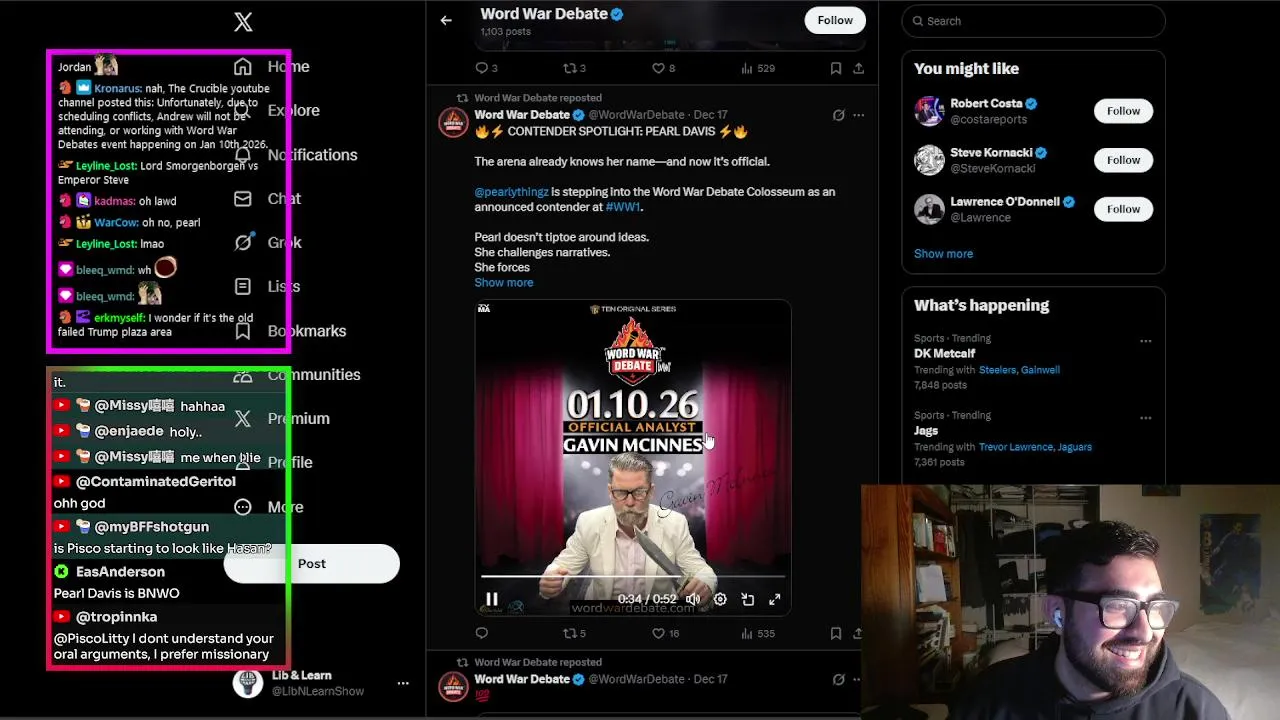The image size is (1280, 720).
Task: Go back with the arrow icon
Action: (x=446, y=20)
